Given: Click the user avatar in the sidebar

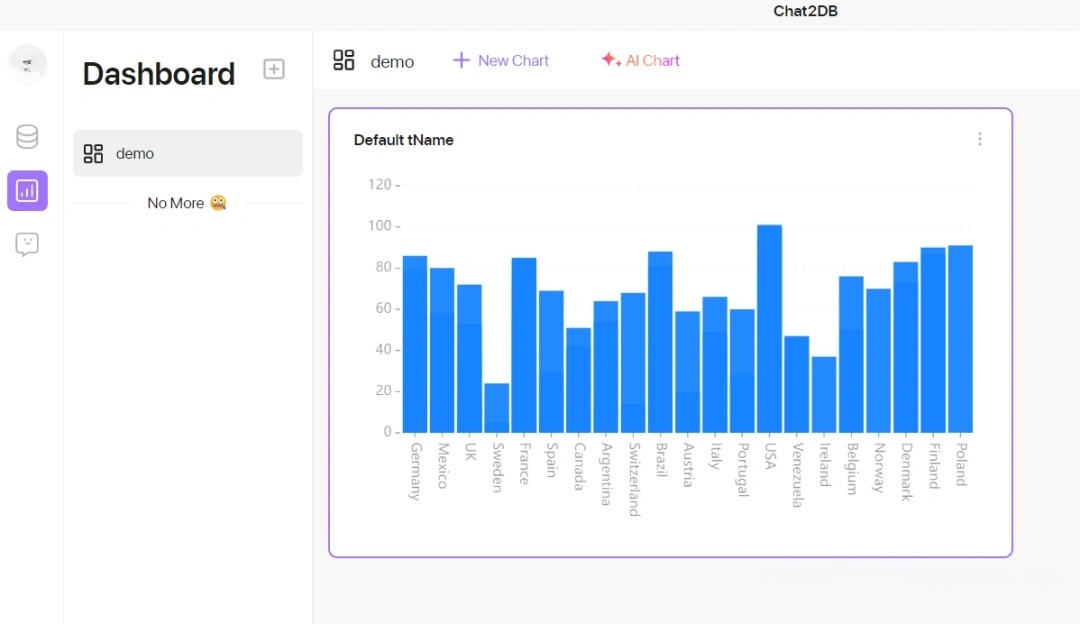Looking at the screenshot, I should point(28,65).
